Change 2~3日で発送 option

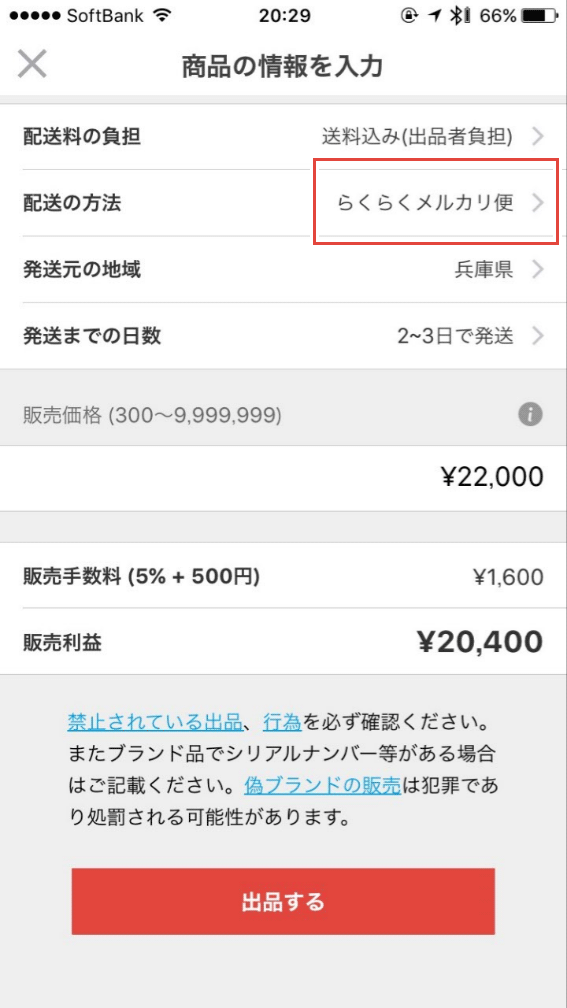pos(455,336)
